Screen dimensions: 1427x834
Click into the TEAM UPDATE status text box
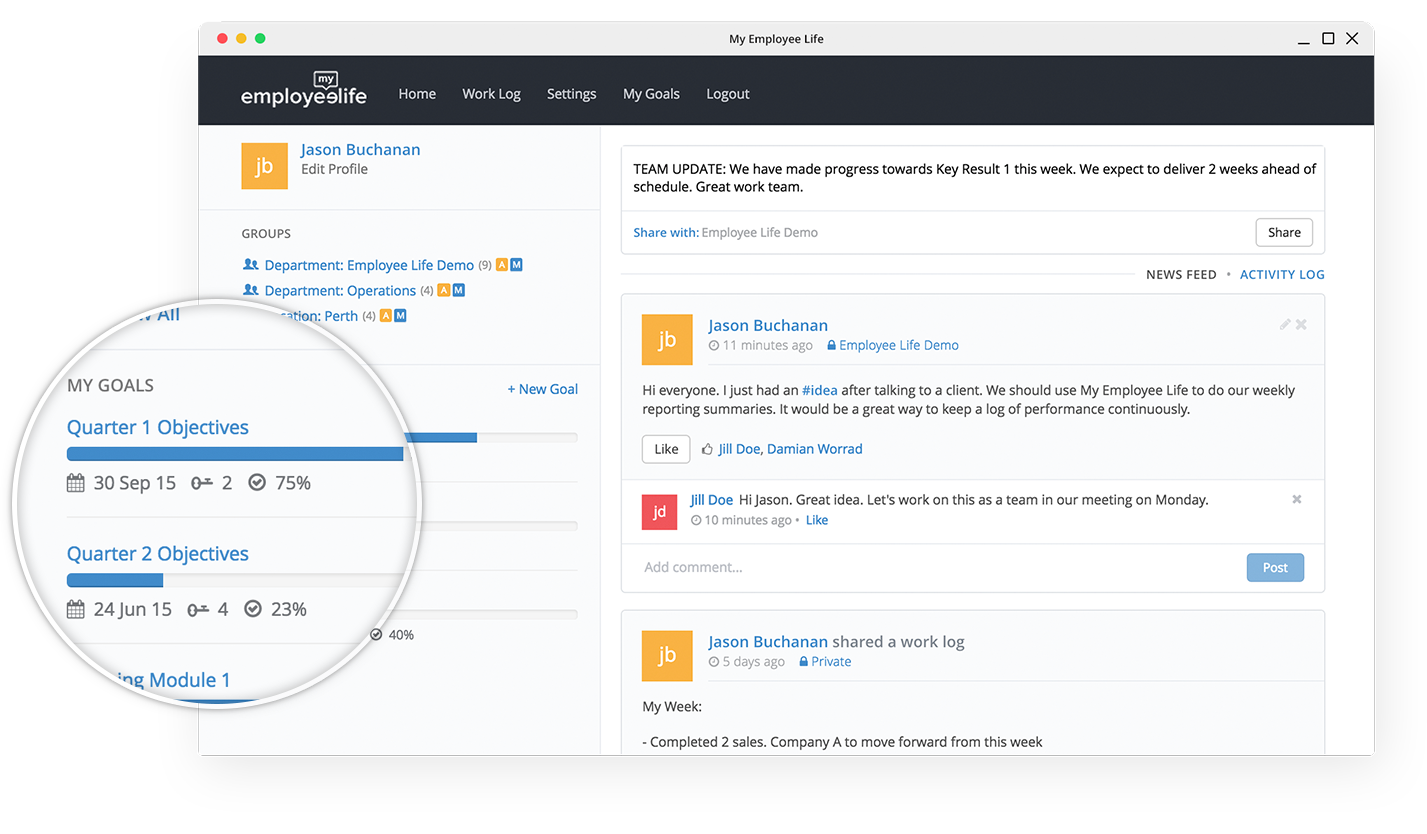tap(973, 178)
